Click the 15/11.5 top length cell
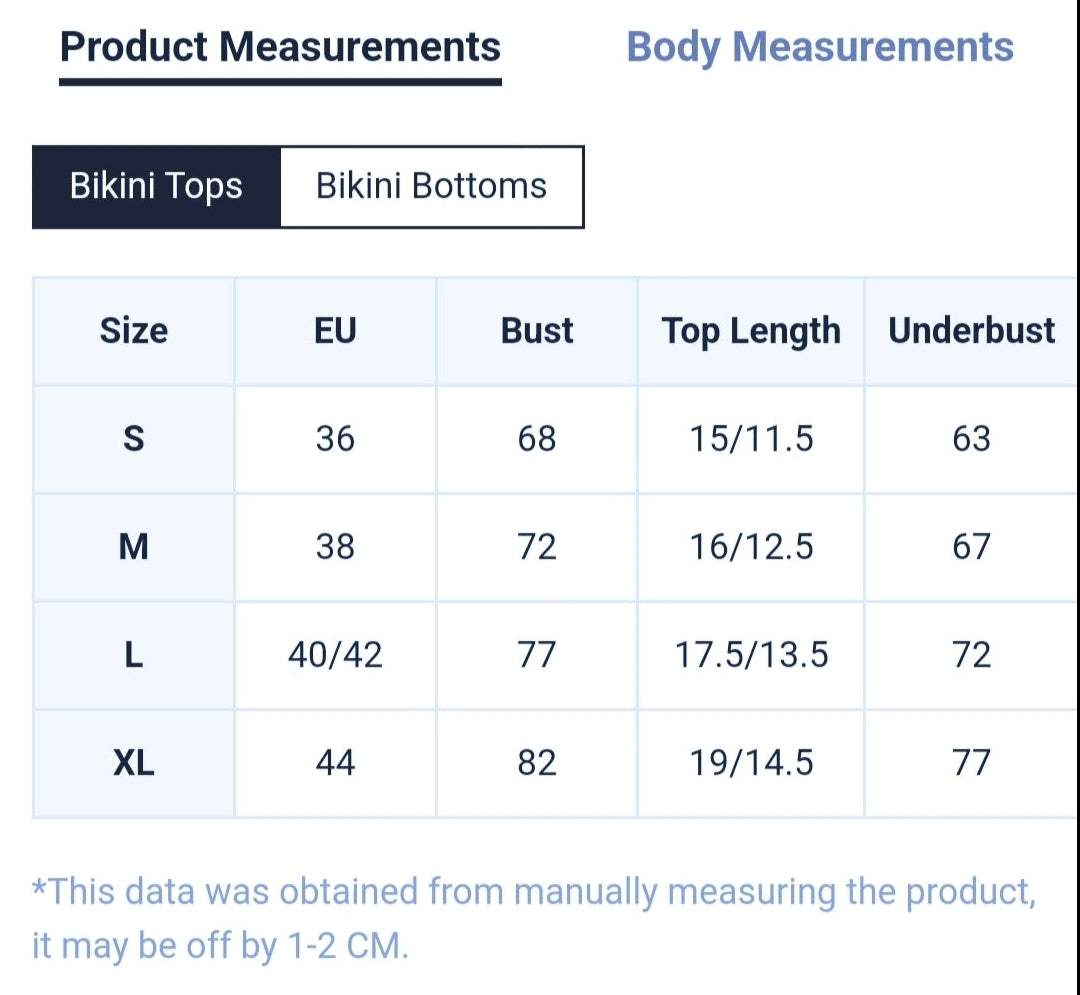This screenshot has width=1080, height=995. click(751, 439)
